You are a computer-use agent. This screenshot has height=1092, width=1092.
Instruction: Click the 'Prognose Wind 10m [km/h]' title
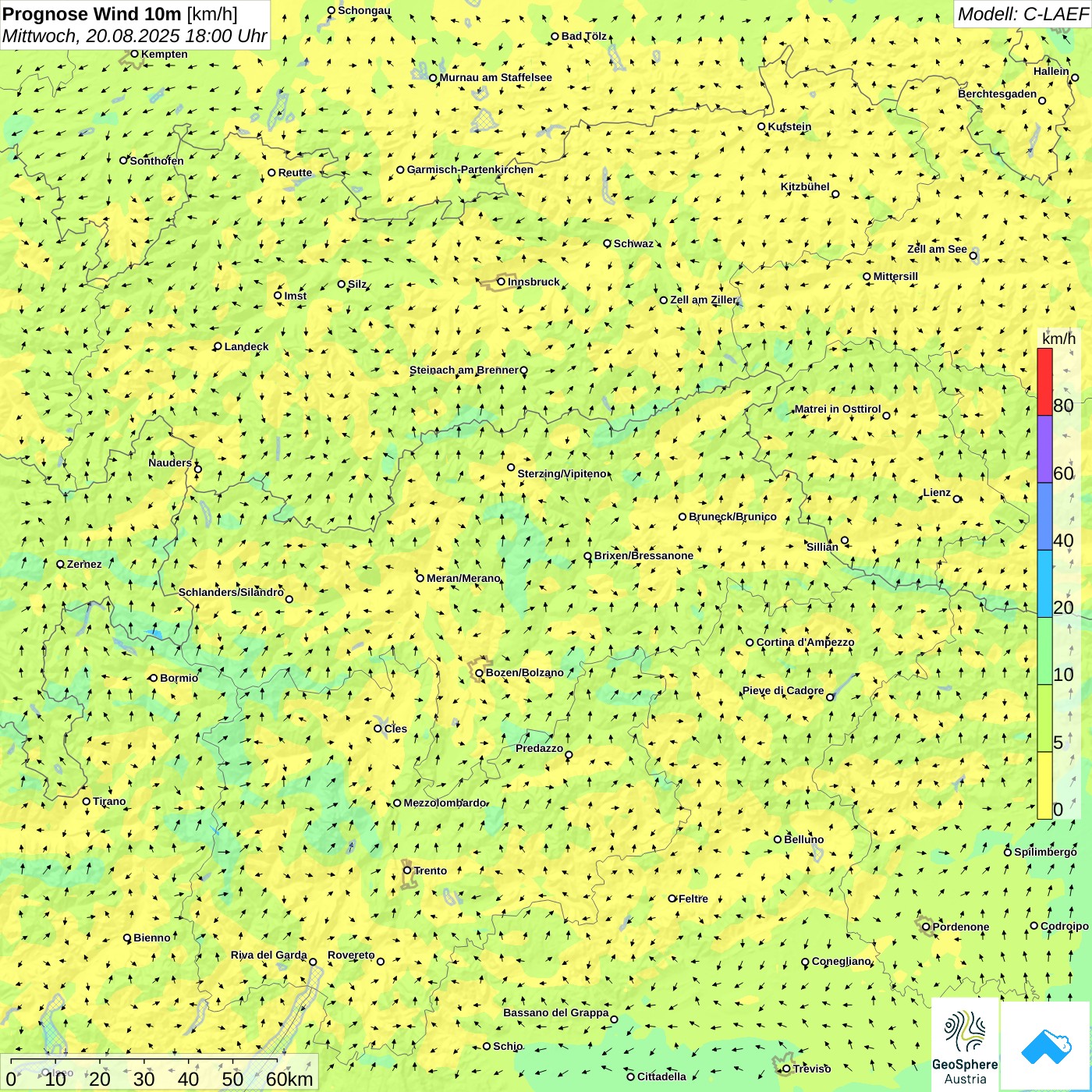click(x=120, y=13)
